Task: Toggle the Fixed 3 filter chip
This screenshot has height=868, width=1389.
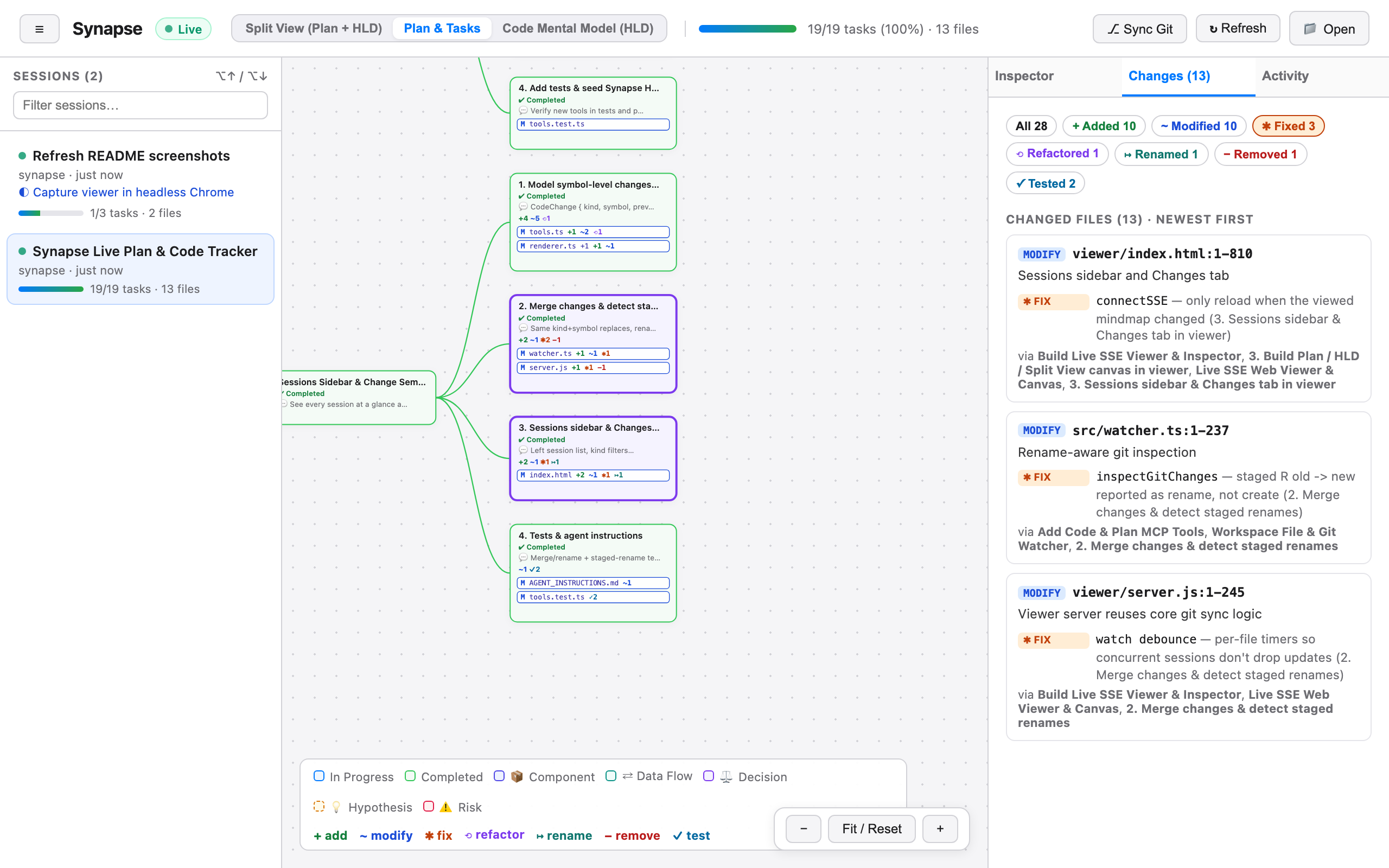Action: (x=1288, y=126)
